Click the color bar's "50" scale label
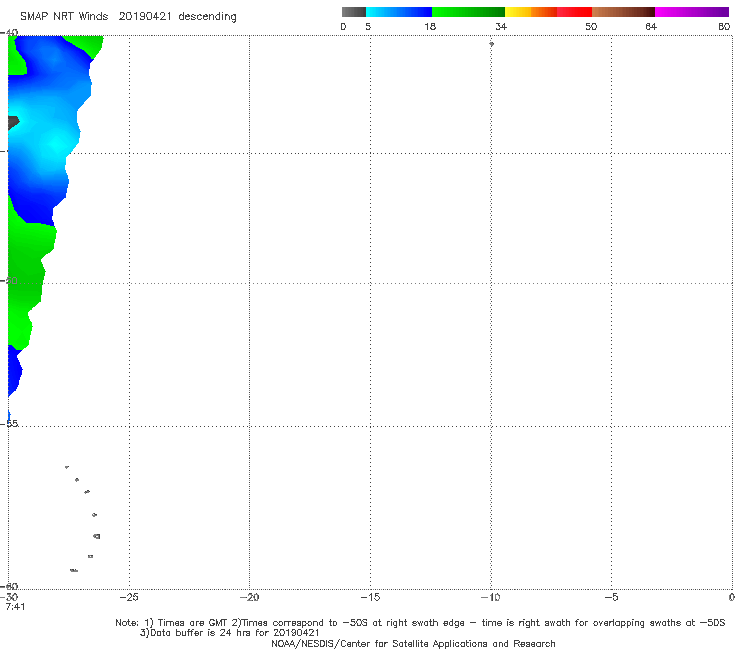740x650 pixels. coord(591,26)
